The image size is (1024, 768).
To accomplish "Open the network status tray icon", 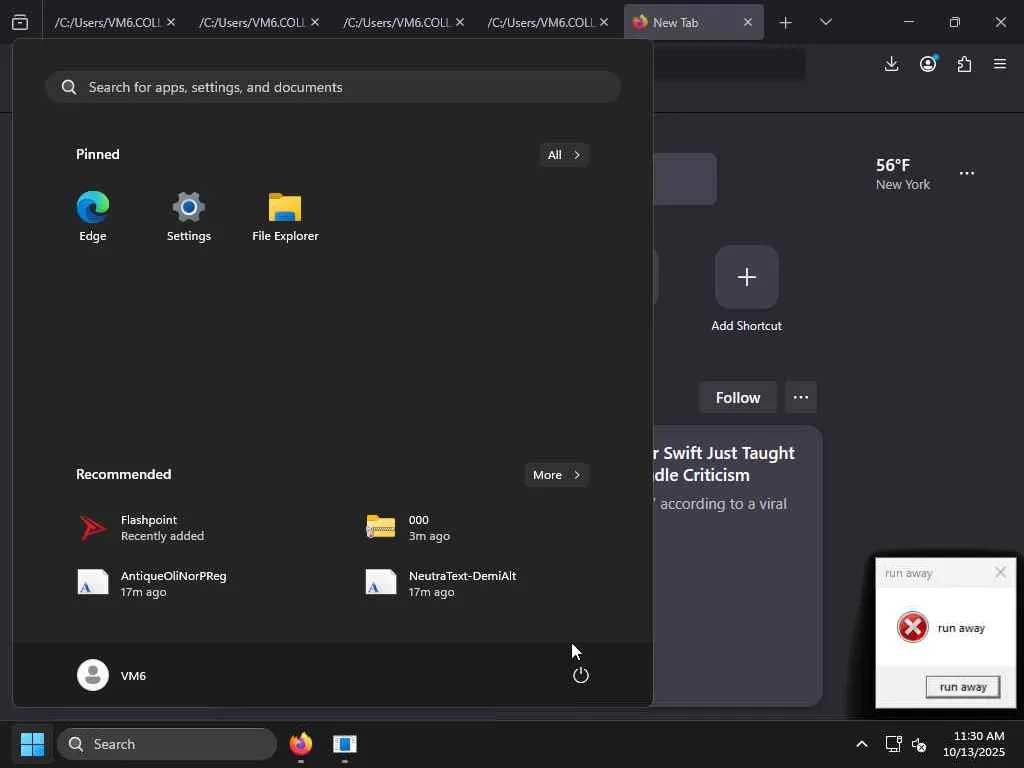I will click(x=893, y=744).
